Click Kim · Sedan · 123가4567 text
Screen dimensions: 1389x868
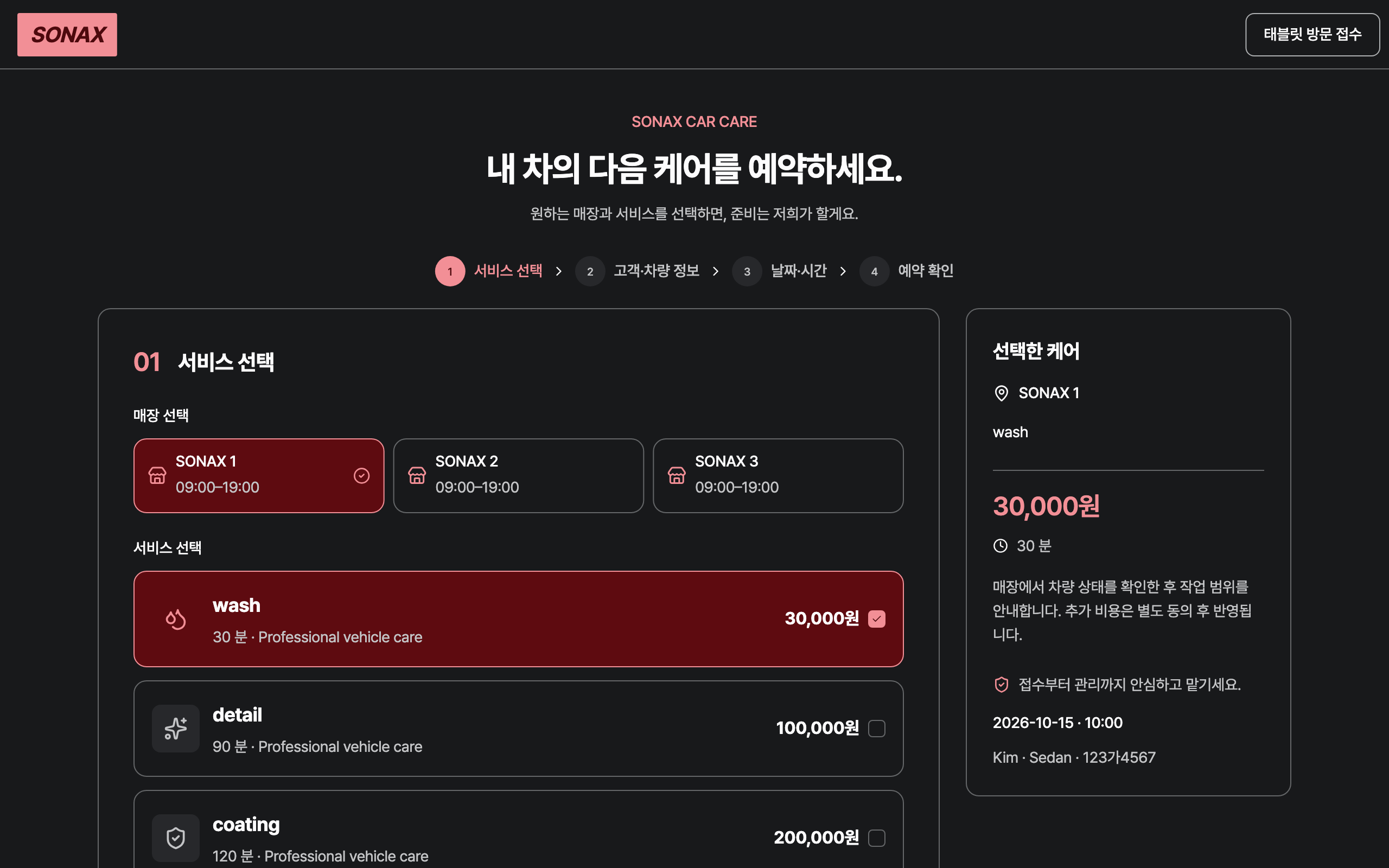pos(1074,758)
